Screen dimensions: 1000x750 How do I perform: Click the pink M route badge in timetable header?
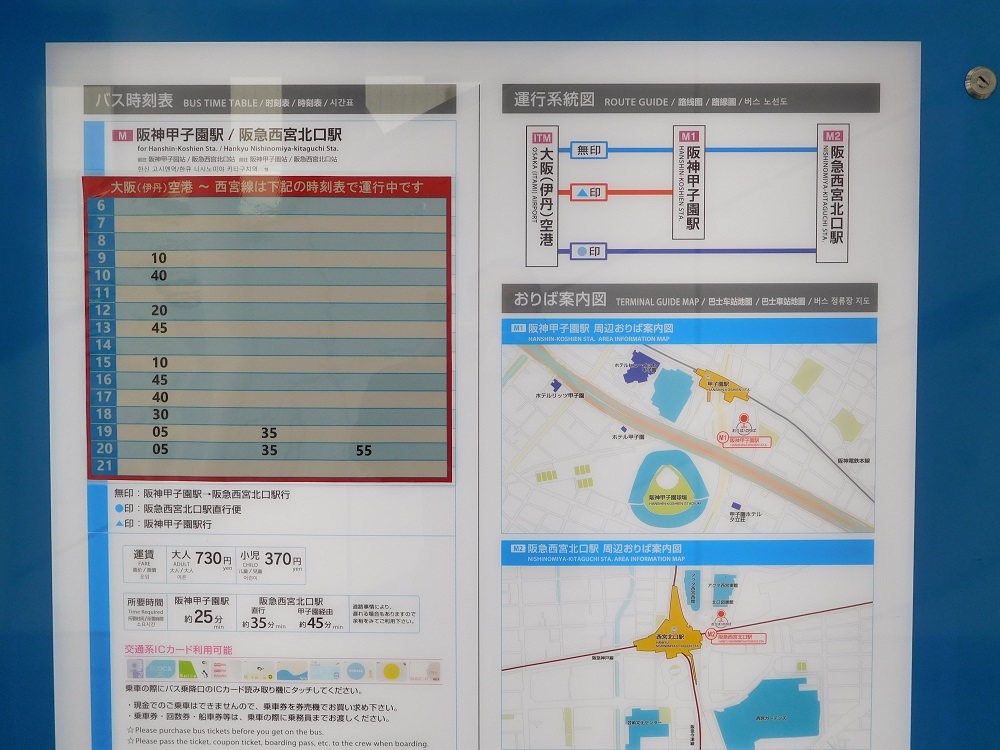122,135
